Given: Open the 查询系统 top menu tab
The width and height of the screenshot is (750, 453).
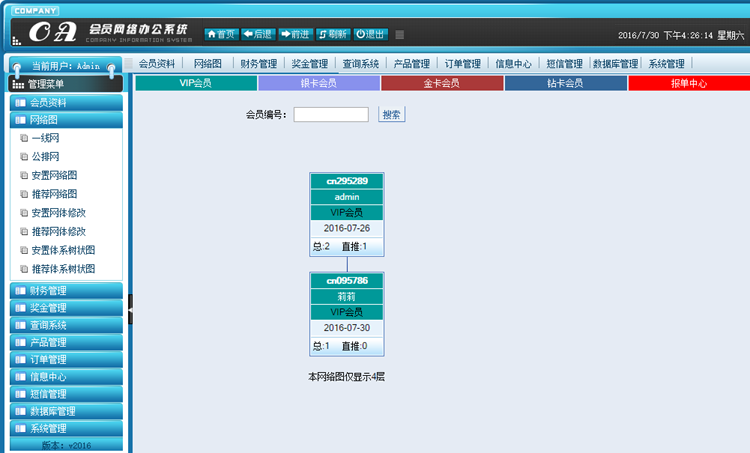Looking at the screenshot, I should click(360, 64).
